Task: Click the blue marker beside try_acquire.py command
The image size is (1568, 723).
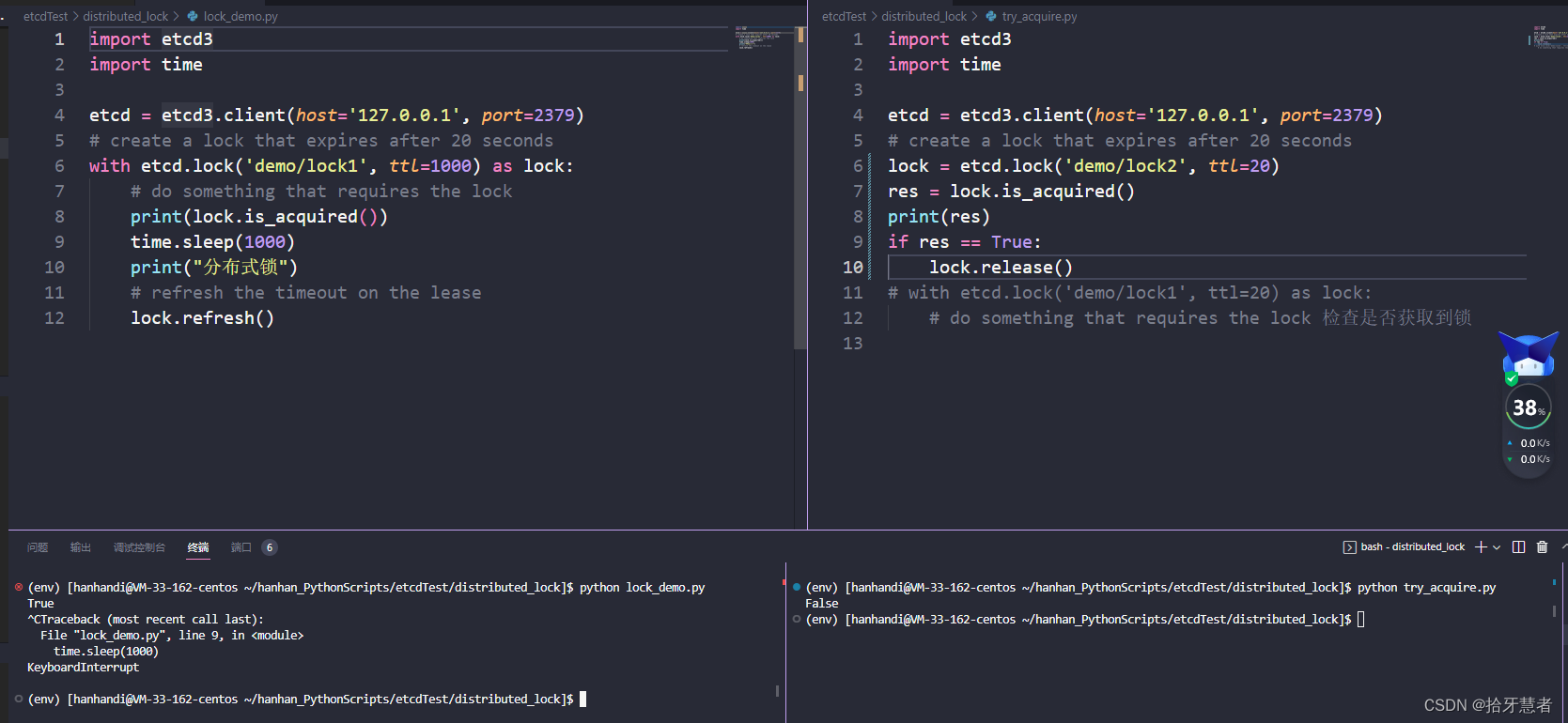Action: click(x=797, y=587)
